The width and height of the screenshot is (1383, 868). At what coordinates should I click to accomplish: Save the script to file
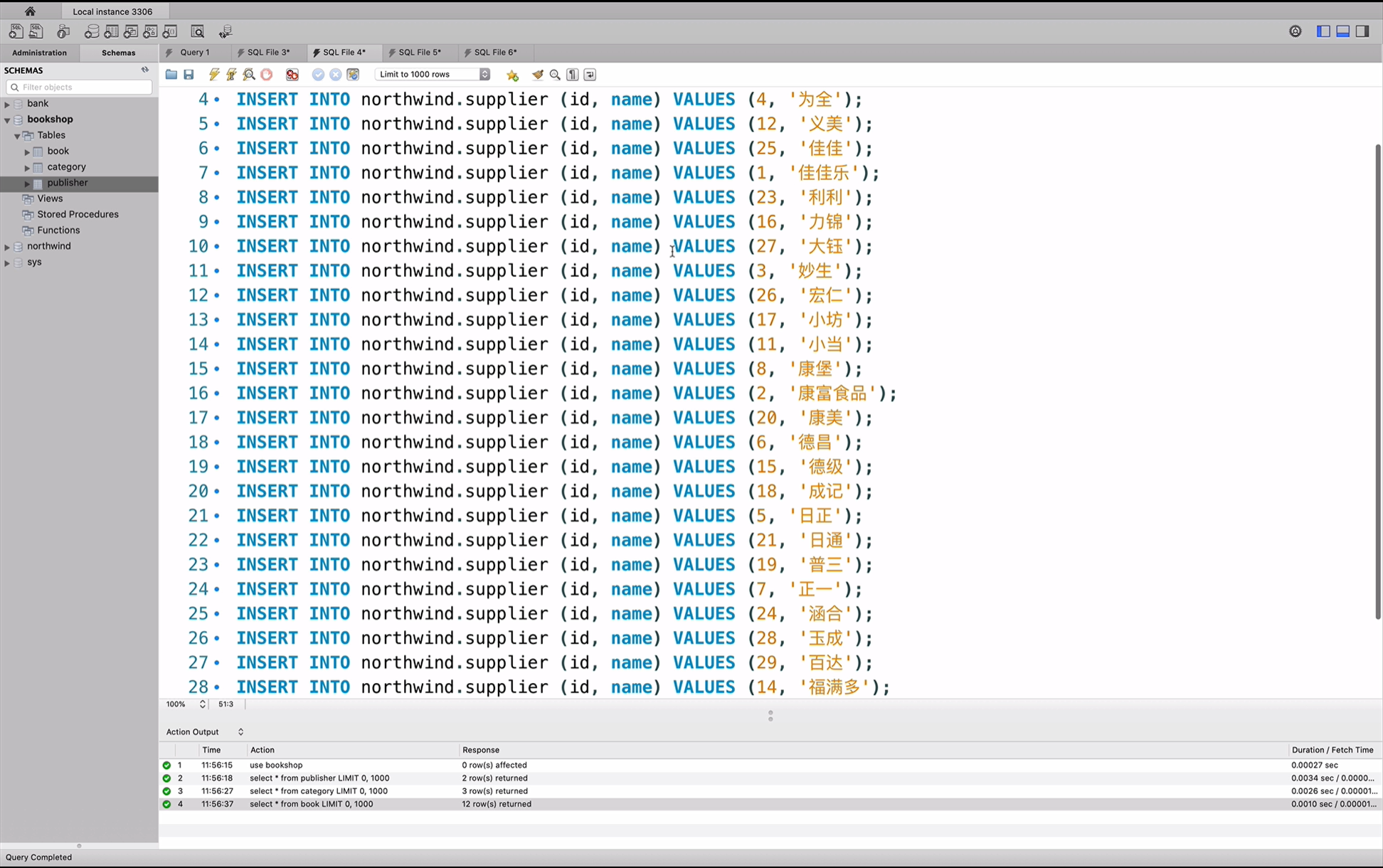coord(189,75)
